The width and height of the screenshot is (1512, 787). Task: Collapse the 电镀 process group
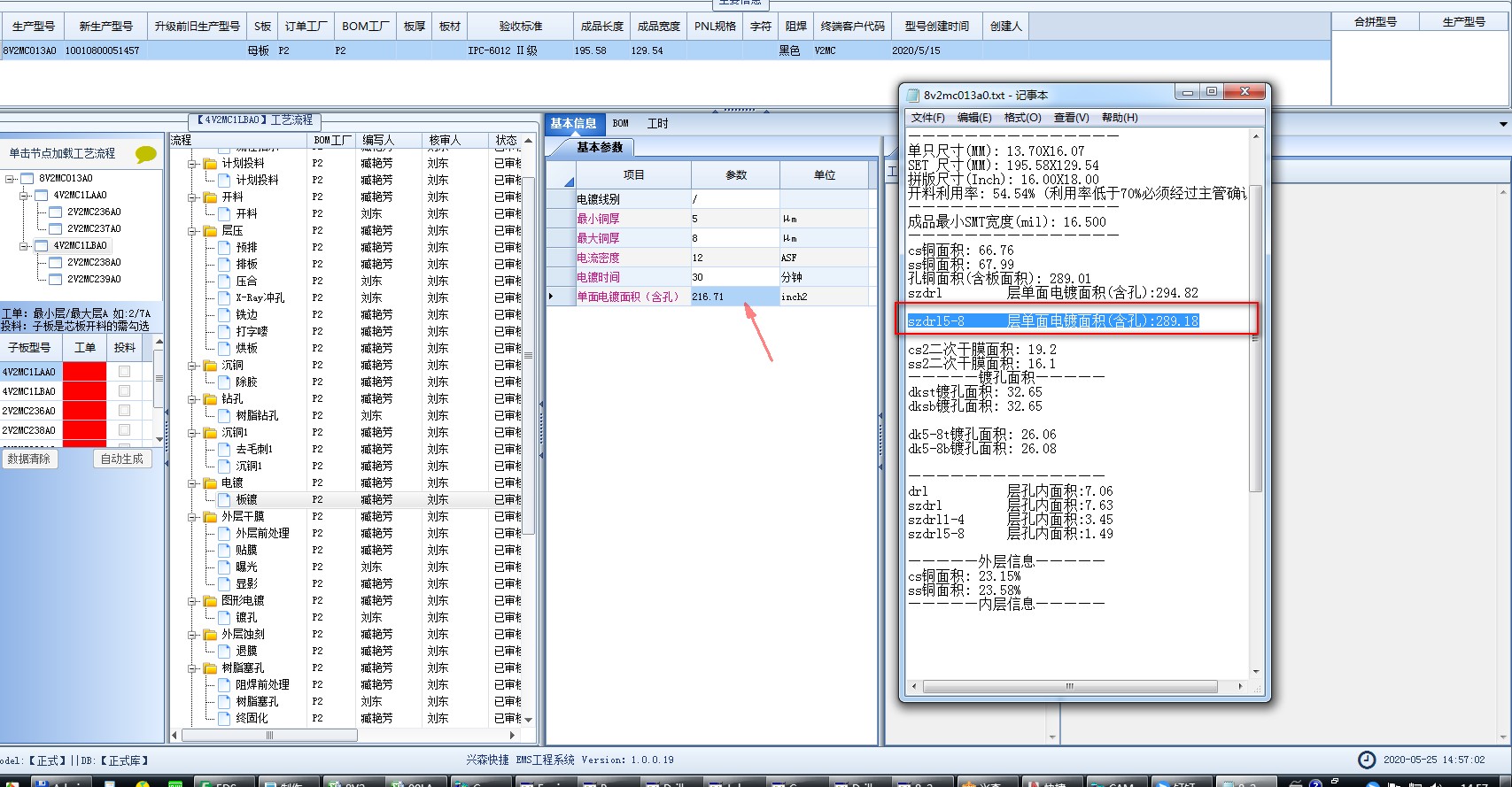click(x=193, y=483)
